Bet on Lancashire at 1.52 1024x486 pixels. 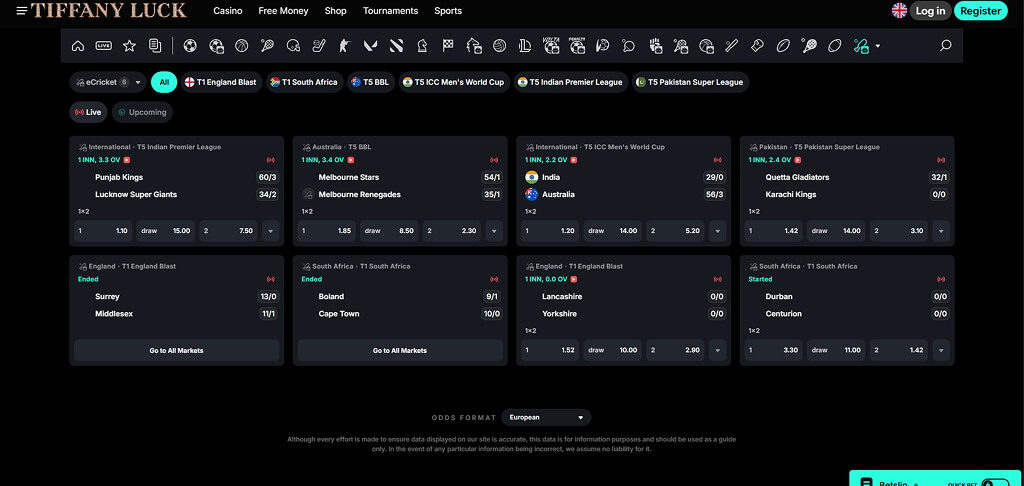(550, 350)
